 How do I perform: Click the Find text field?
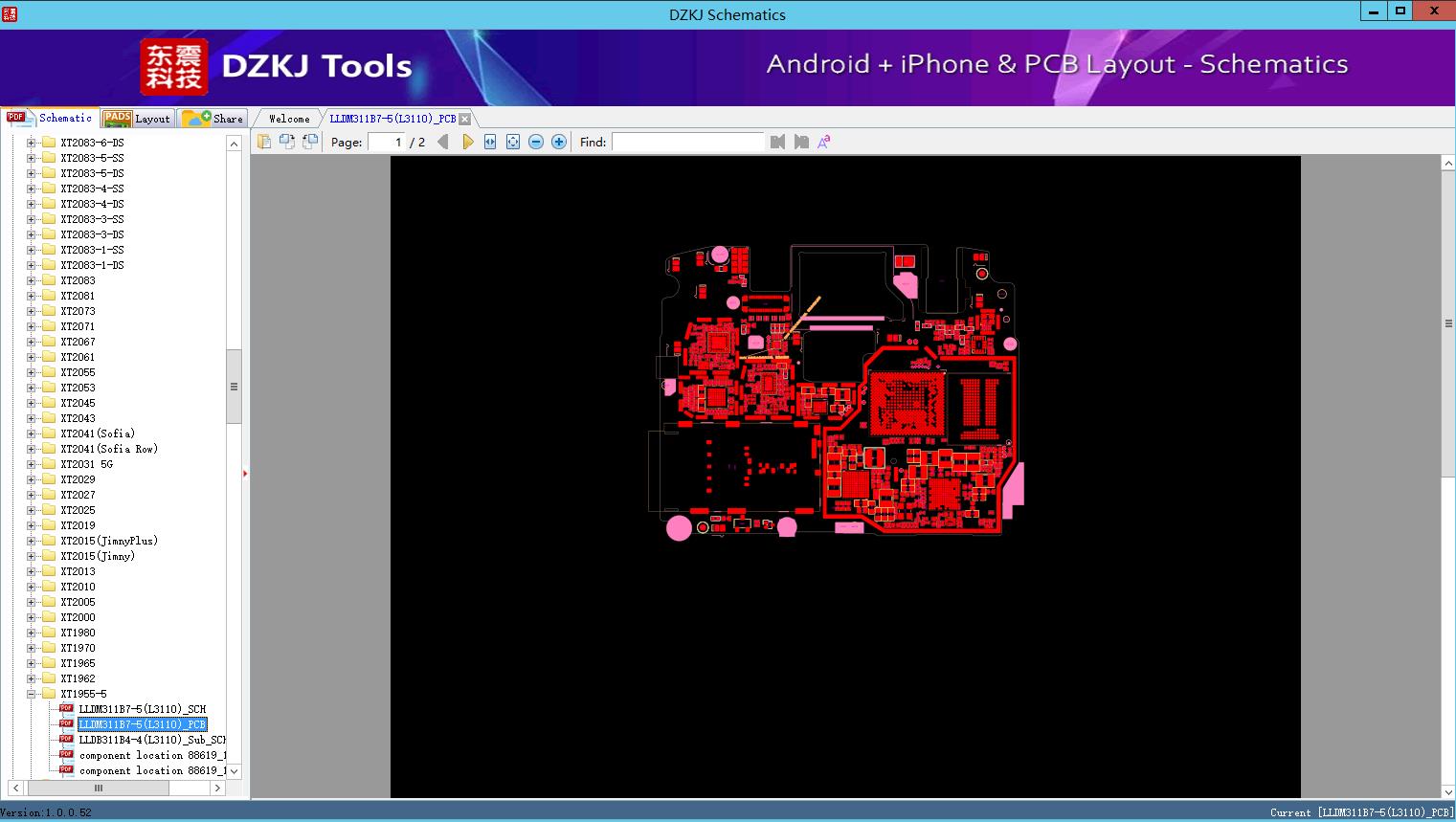(x=687, y=142)
